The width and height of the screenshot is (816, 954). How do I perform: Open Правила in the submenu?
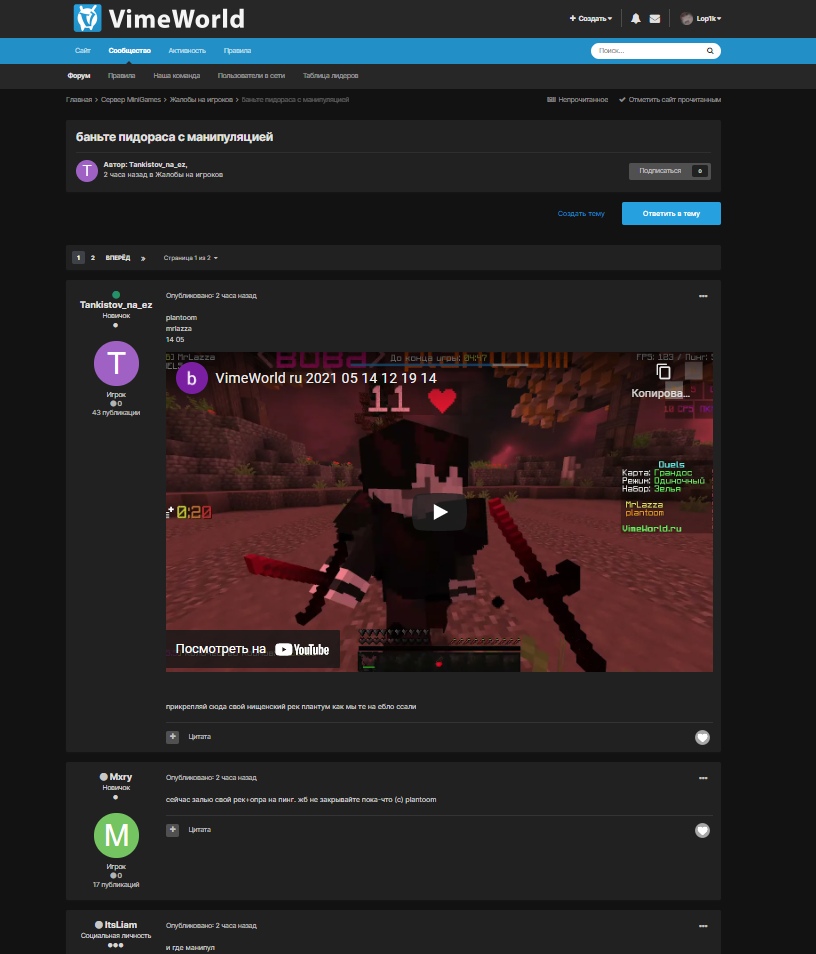coord(121,75)
